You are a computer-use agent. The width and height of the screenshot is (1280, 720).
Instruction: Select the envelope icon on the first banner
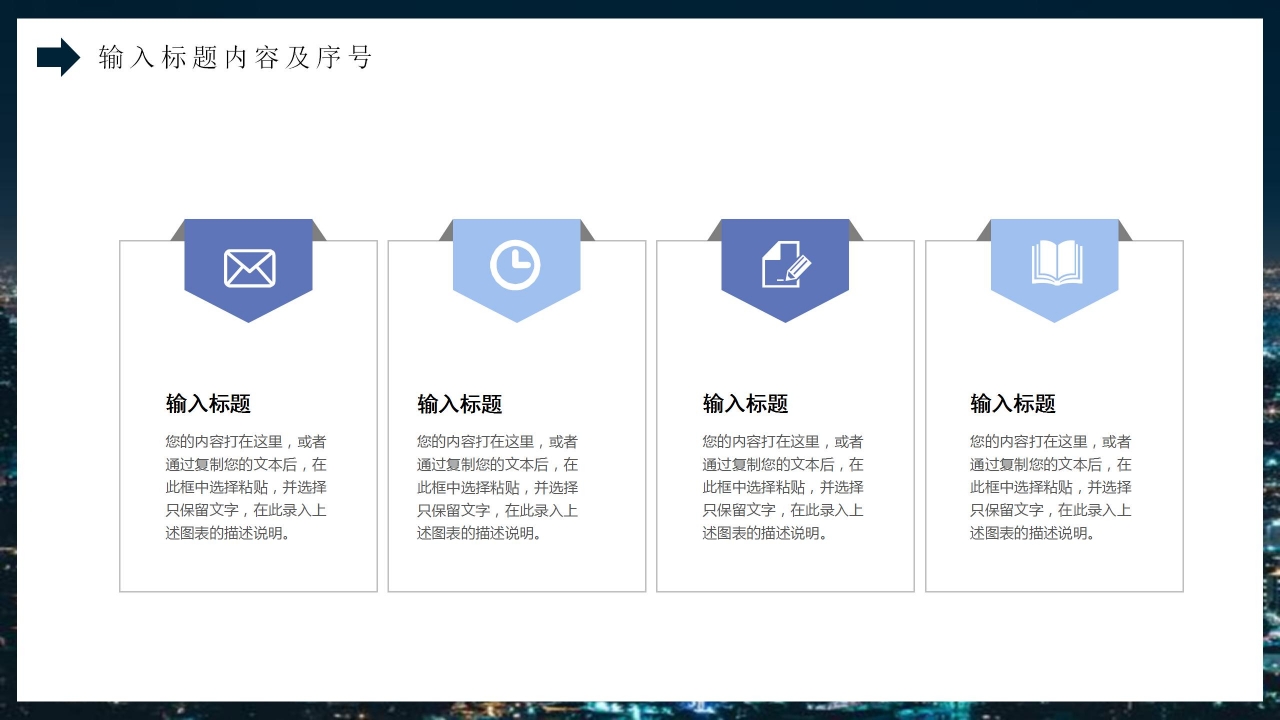pos(248,267)
